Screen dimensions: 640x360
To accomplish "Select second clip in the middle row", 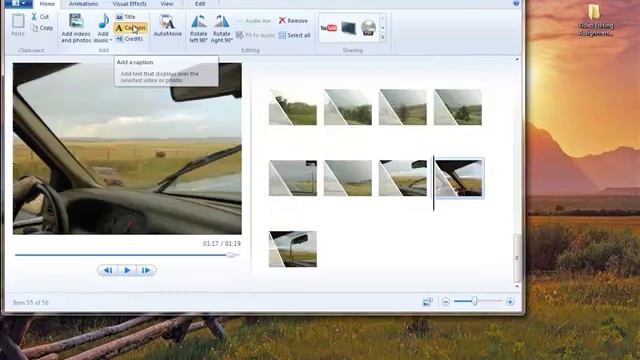I will tap(348, 178).
